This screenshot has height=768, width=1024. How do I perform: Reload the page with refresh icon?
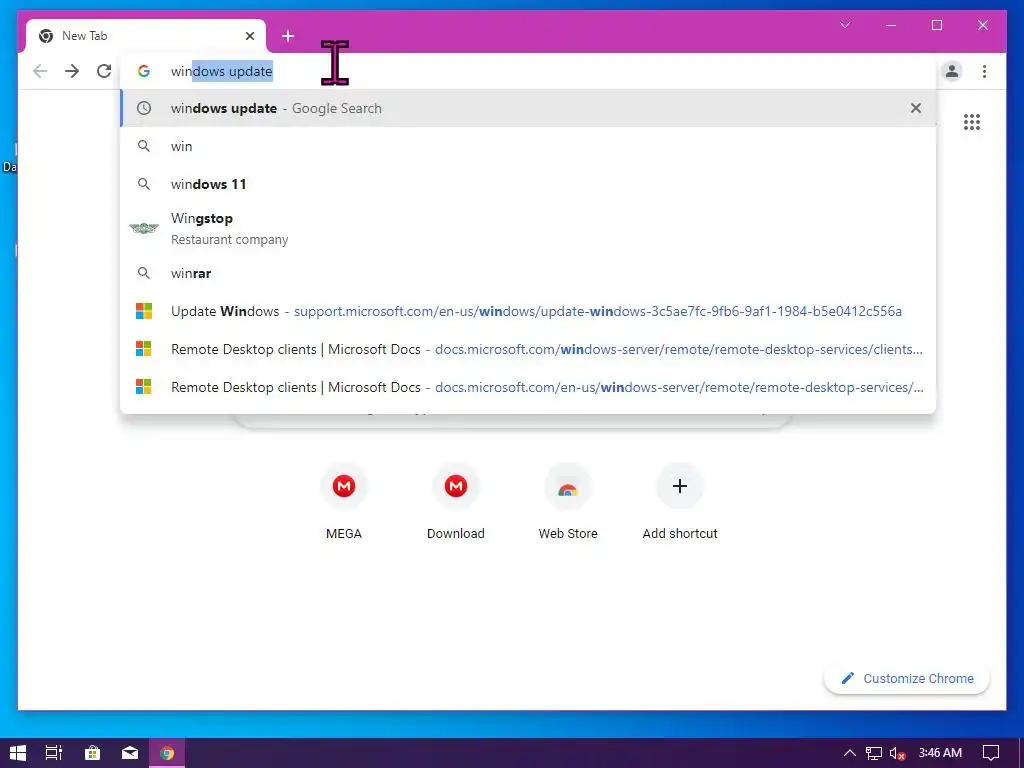point(104,71)
